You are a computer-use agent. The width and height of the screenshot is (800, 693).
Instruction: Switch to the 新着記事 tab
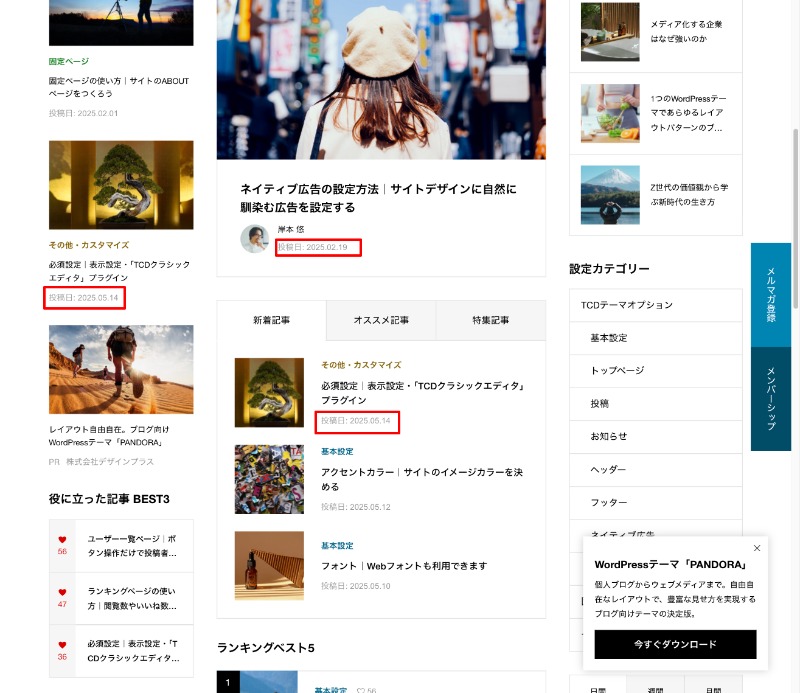[271, 320]
